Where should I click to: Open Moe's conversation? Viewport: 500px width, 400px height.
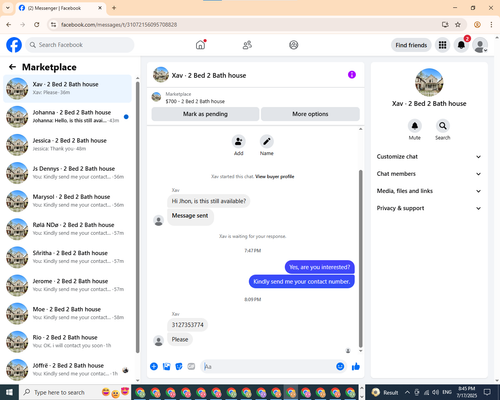[68, 313]
